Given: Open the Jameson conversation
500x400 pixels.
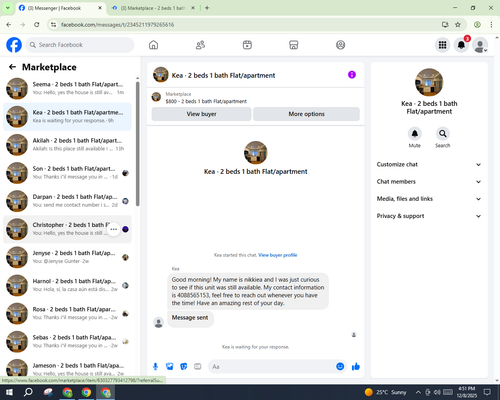Looking at the screenshot, I should click(67, 368).
